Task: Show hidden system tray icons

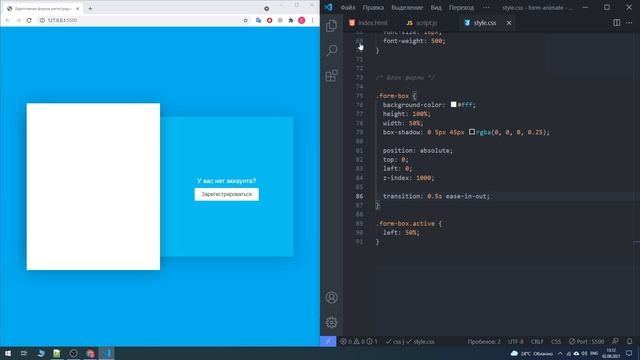Action: point(560,353)
